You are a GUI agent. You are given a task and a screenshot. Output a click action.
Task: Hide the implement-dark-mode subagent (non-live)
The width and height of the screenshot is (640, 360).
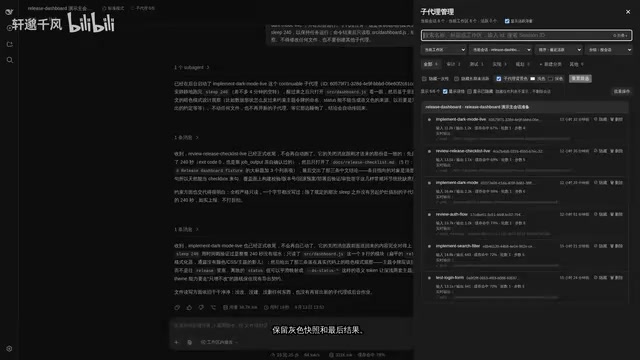point(600,182)
